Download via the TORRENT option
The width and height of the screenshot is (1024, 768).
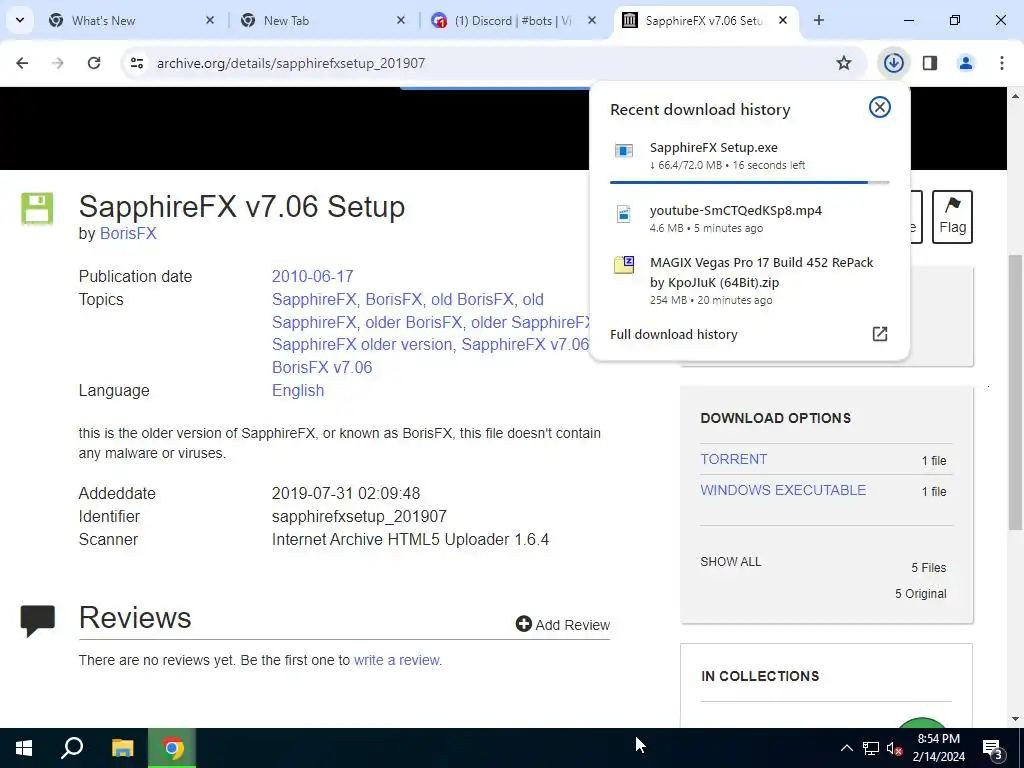(x=733, y=459)
